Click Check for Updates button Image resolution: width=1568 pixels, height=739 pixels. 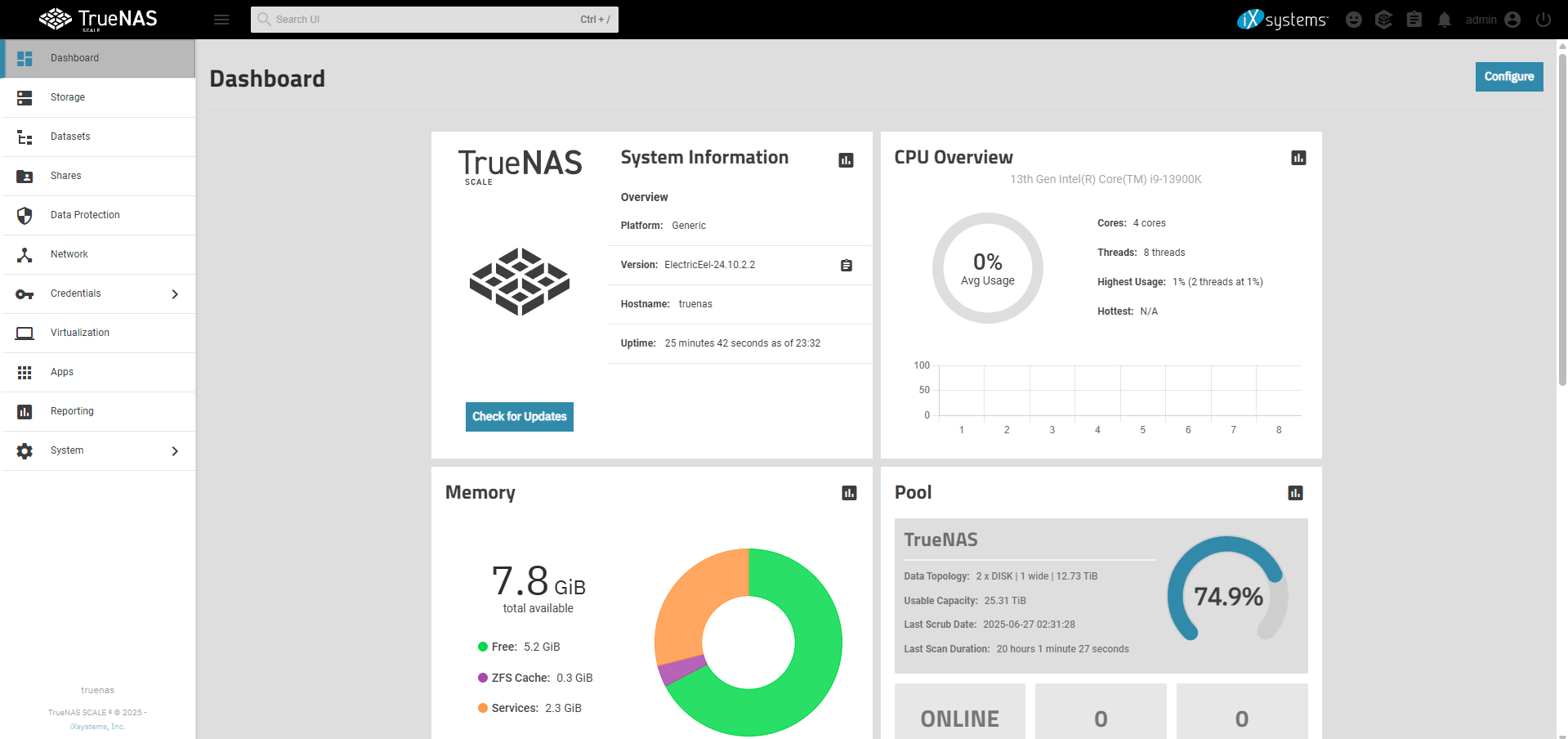tap(520, 417)
